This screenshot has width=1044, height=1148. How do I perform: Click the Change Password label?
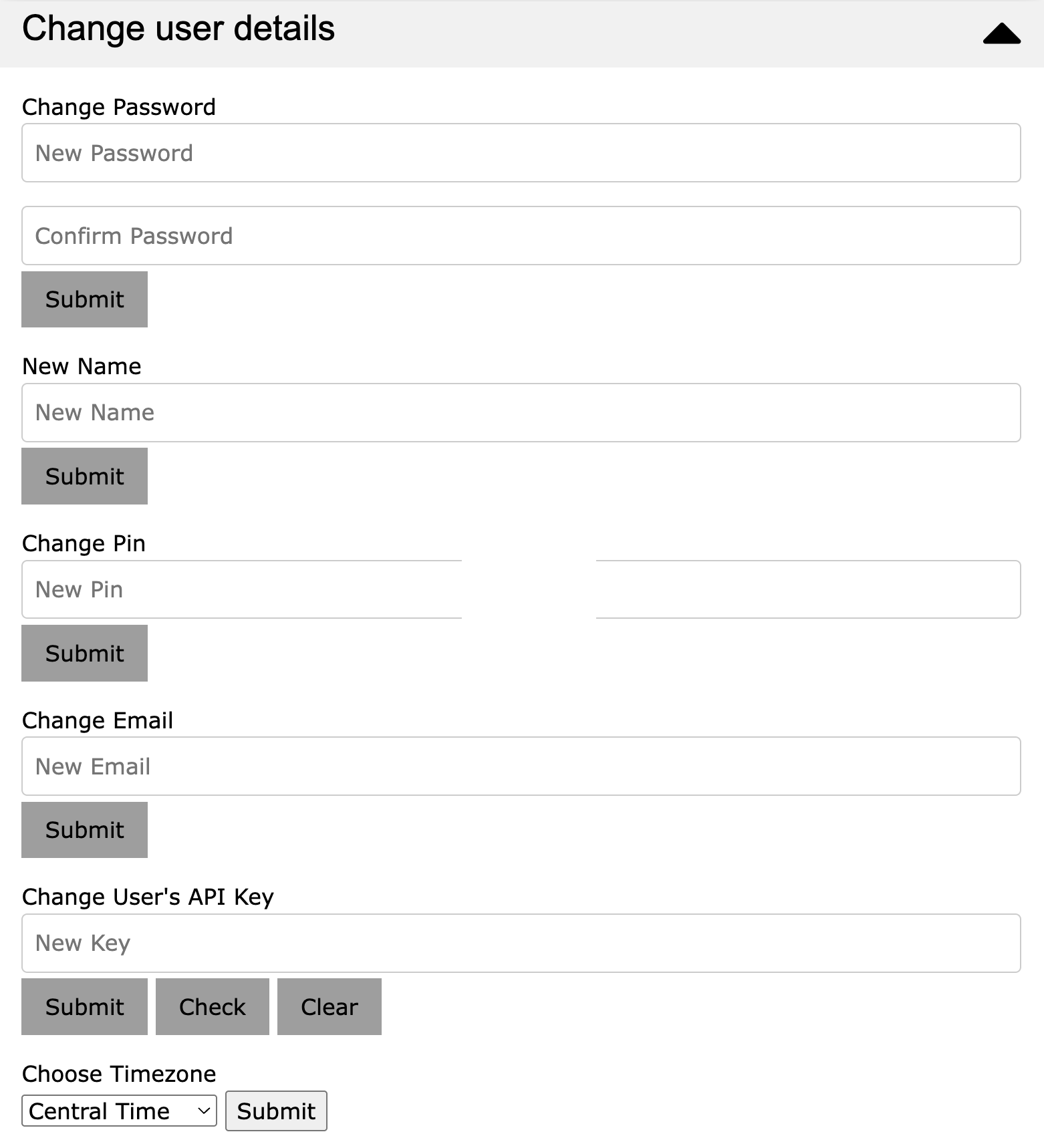(119, 107)
